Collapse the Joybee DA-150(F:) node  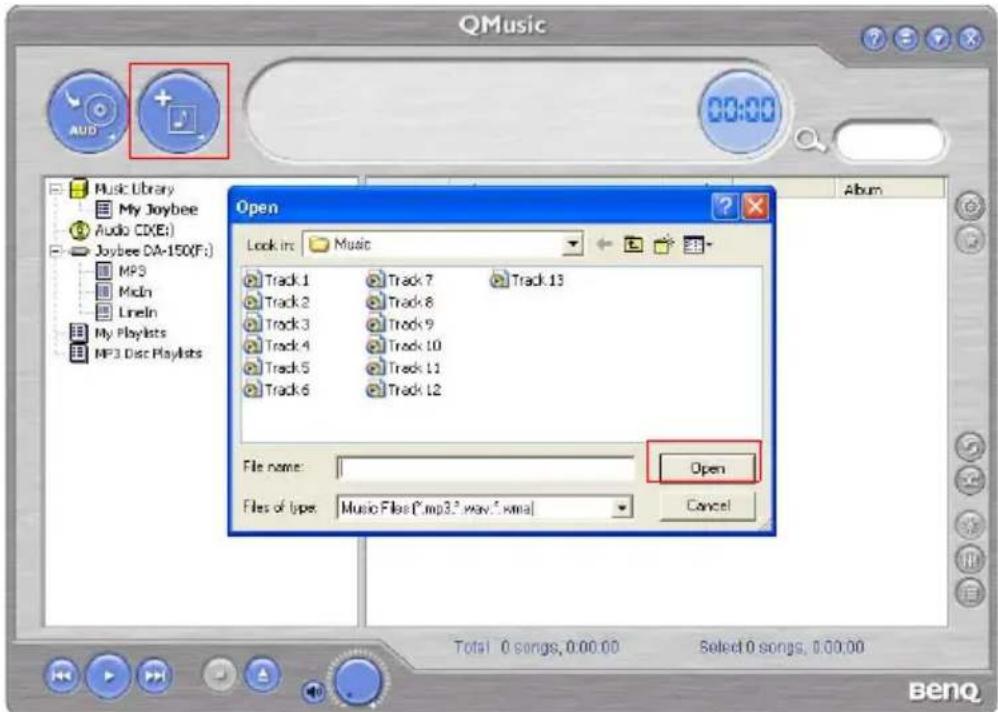coord(56,251)
